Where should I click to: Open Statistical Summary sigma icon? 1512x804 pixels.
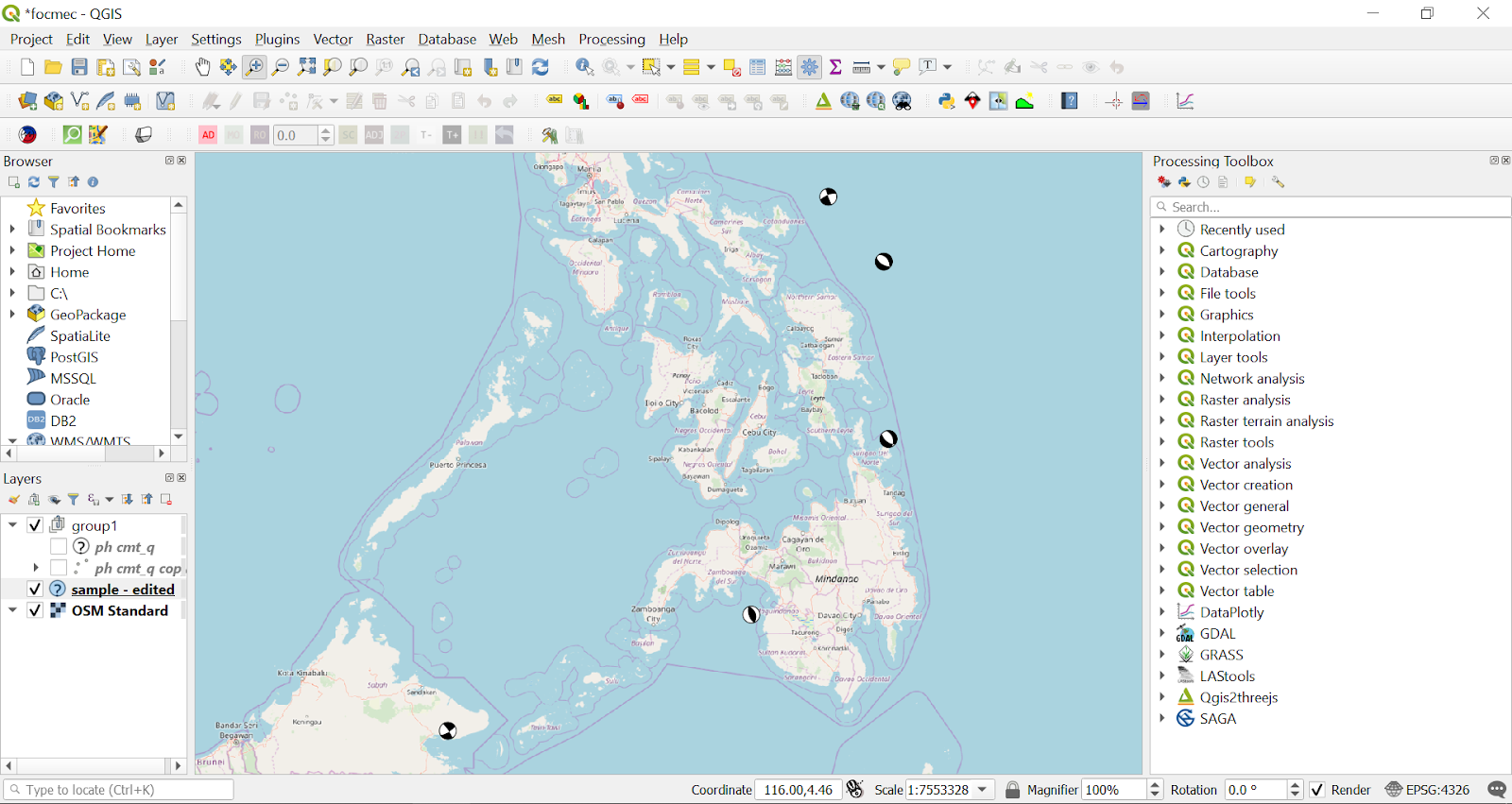(x=835, y=67)
